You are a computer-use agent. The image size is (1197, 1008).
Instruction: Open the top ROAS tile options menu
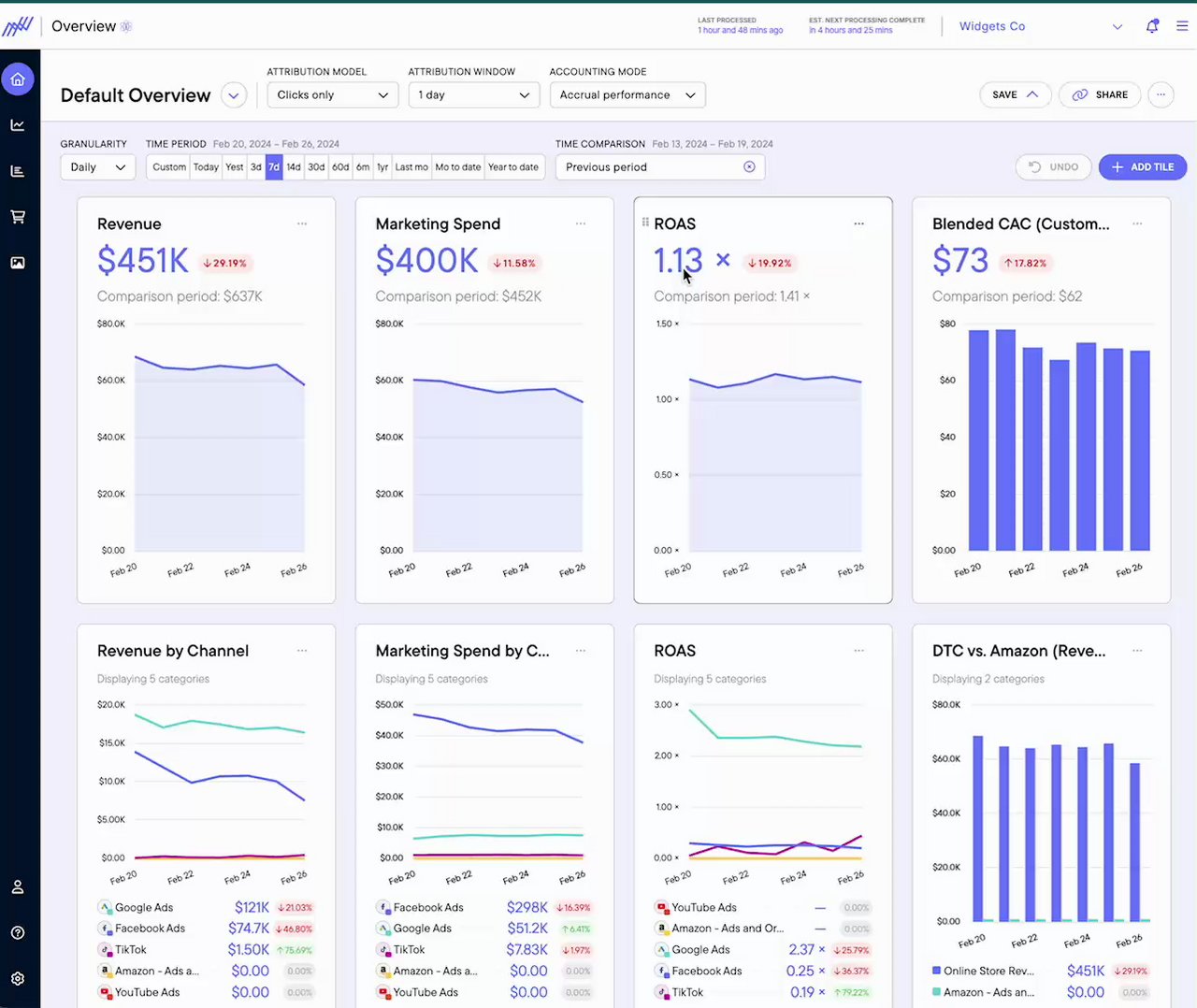[859, 223]
